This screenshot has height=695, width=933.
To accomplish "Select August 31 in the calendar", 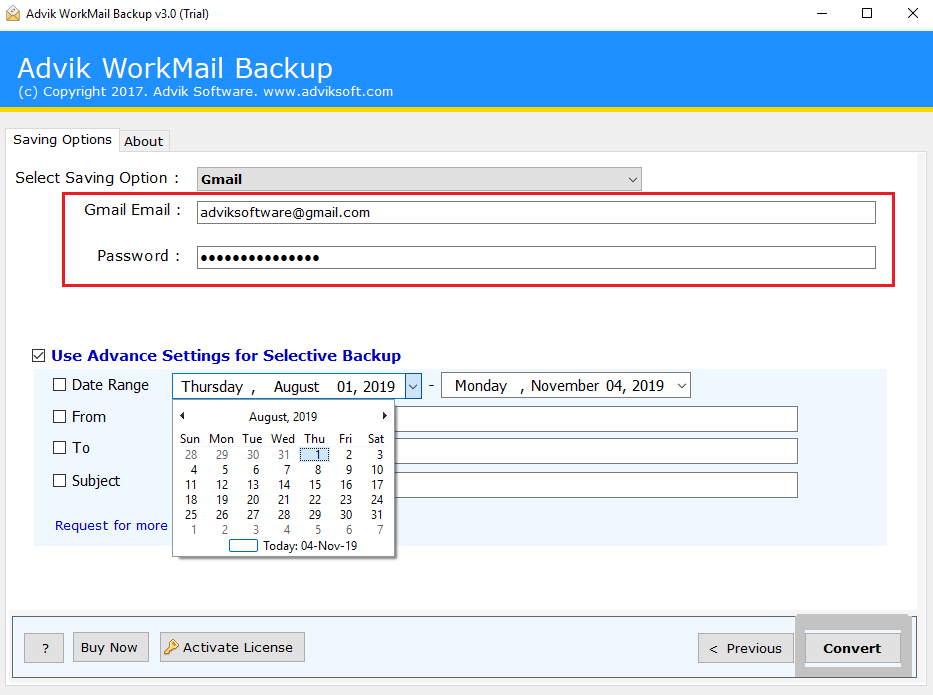I will pos(377,515).
